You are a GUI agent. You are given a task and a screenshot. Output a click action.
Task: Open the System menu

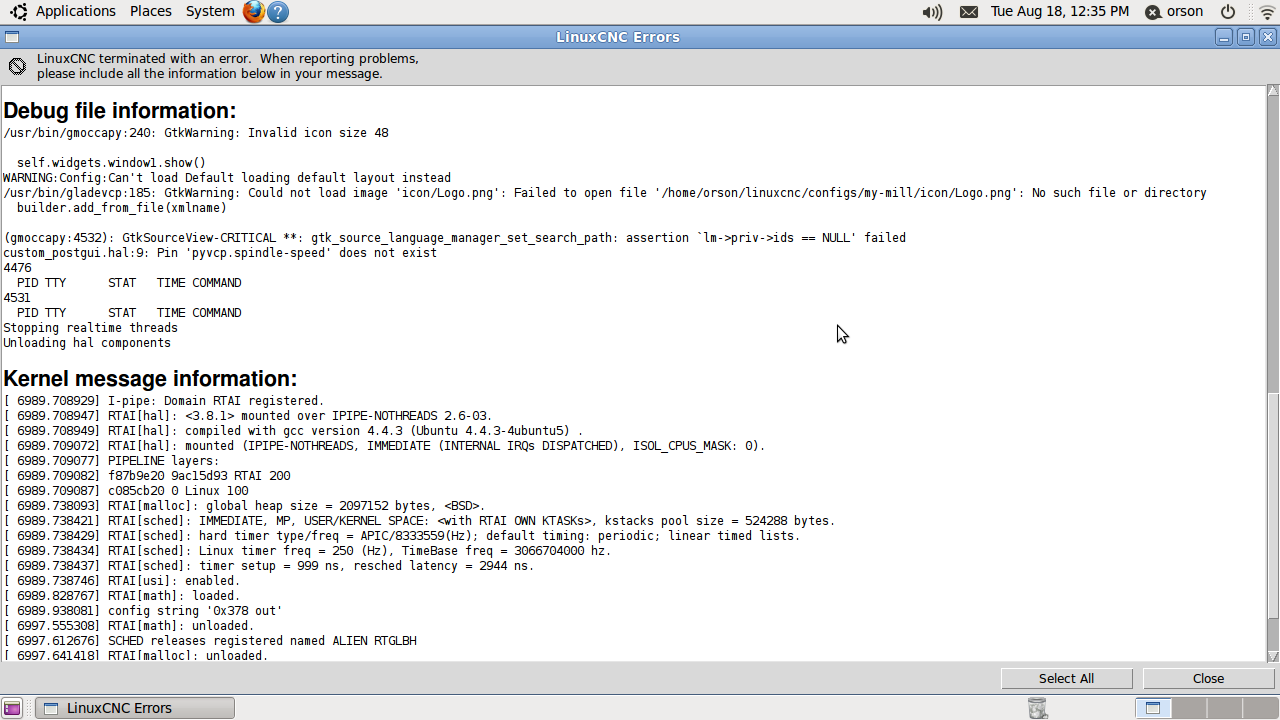coord(210,11)
